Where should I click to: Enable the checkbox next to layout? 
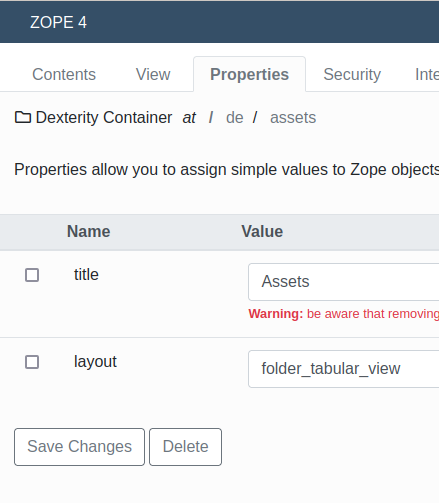[x=32, y=362]
